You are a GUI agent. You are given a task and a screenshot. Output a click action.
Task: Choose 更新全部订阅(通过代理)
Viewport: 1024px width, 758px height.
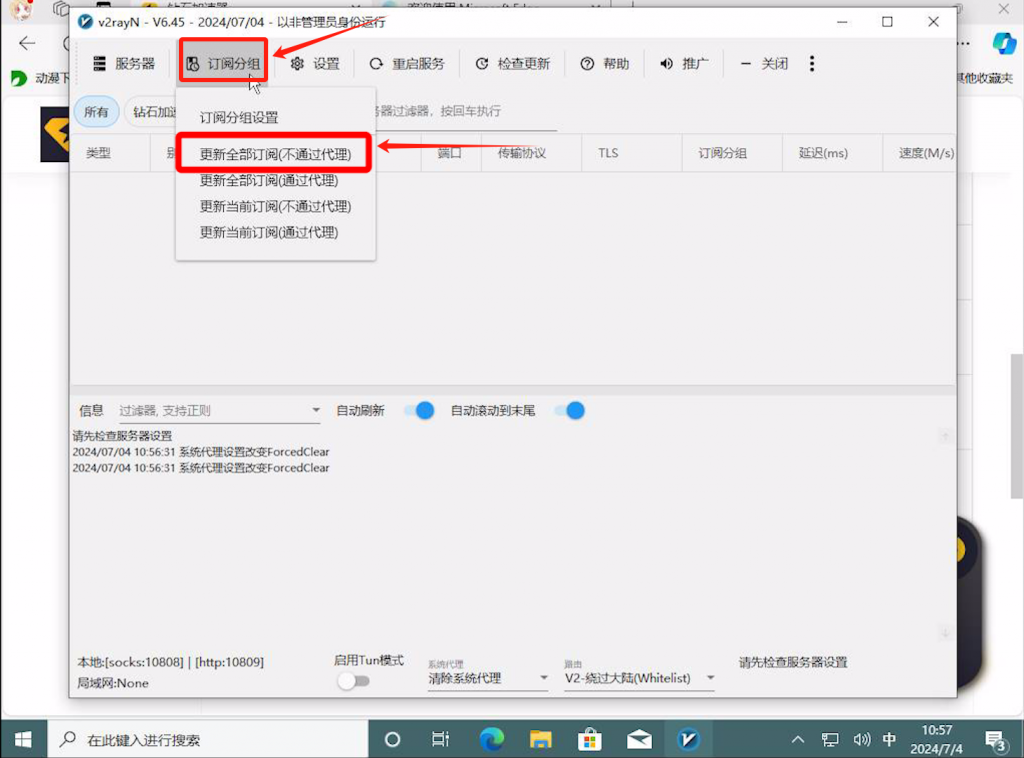point(268,180)
